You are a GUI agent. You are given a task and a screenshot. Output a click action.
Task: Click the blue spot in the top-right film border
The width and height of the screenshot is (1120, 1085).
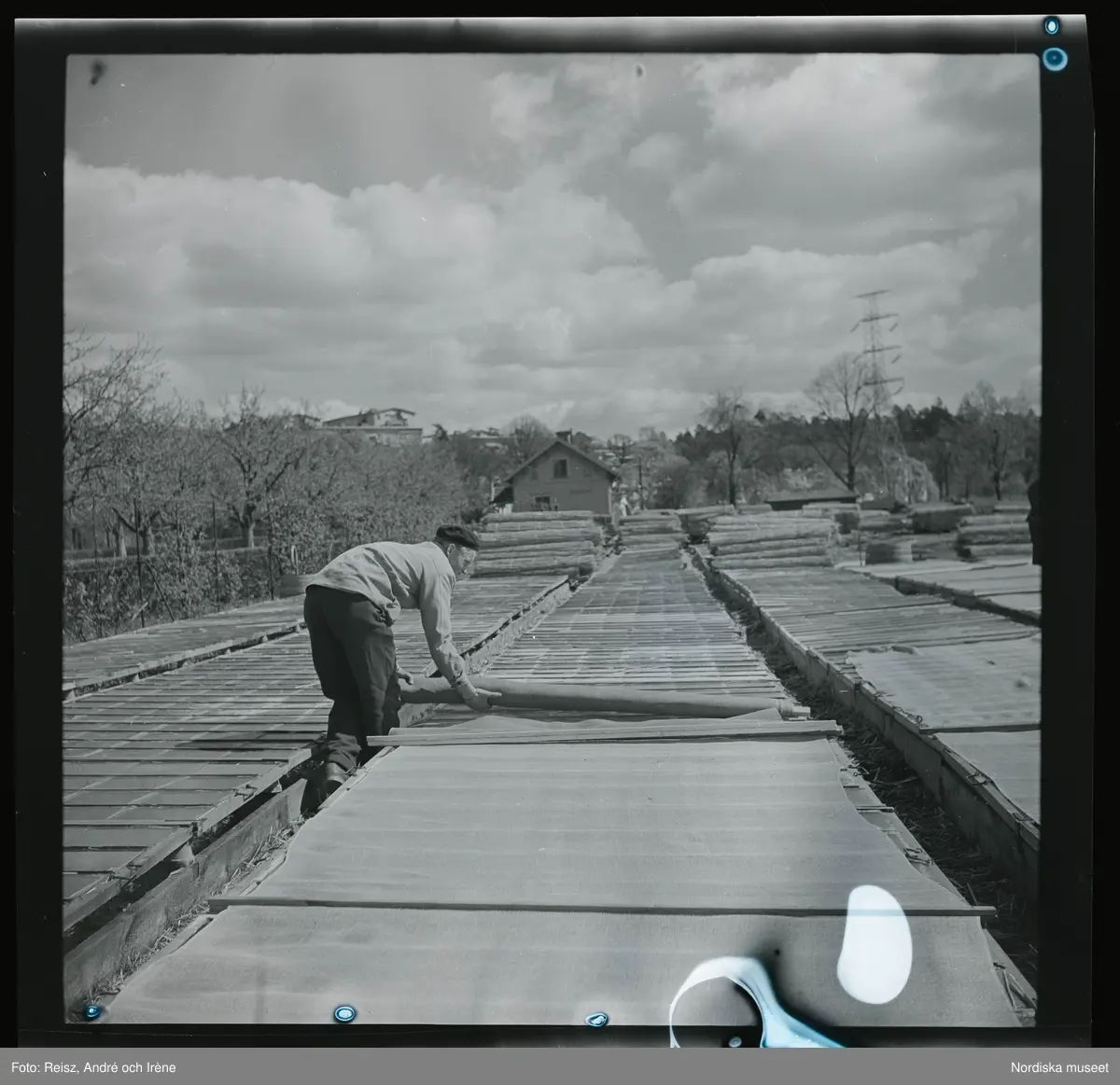[x=1055, y=59]
